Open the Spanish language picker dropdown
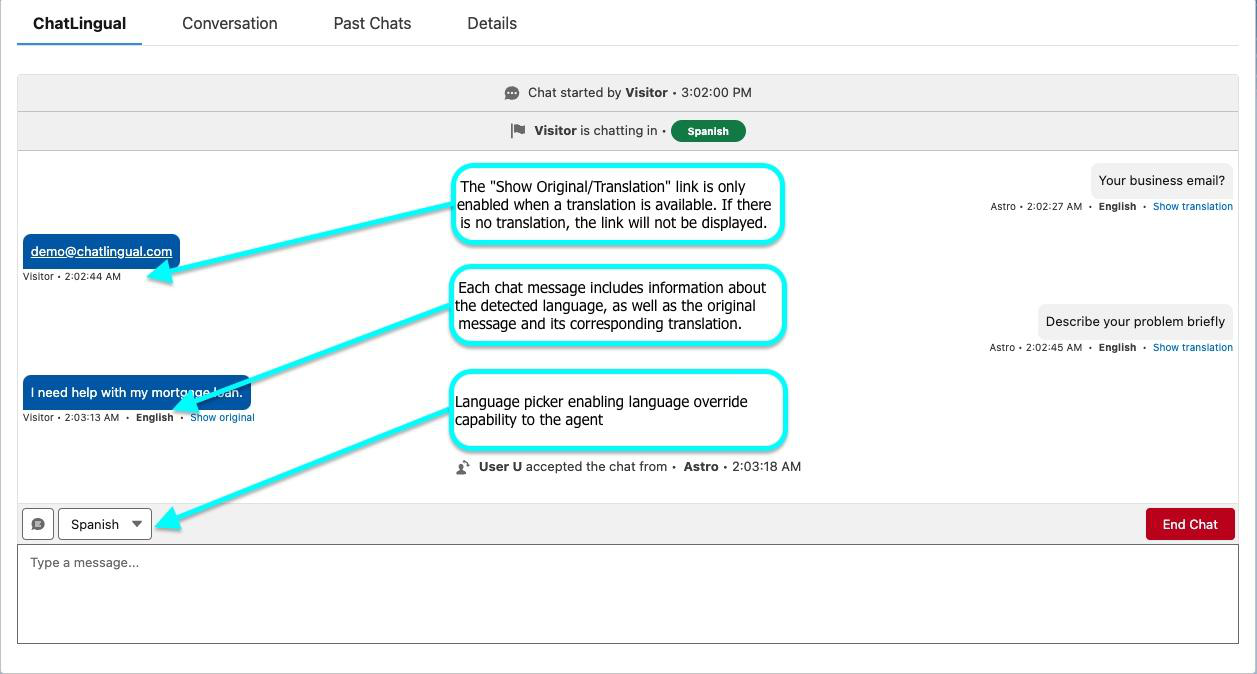 tap(105, 524)
